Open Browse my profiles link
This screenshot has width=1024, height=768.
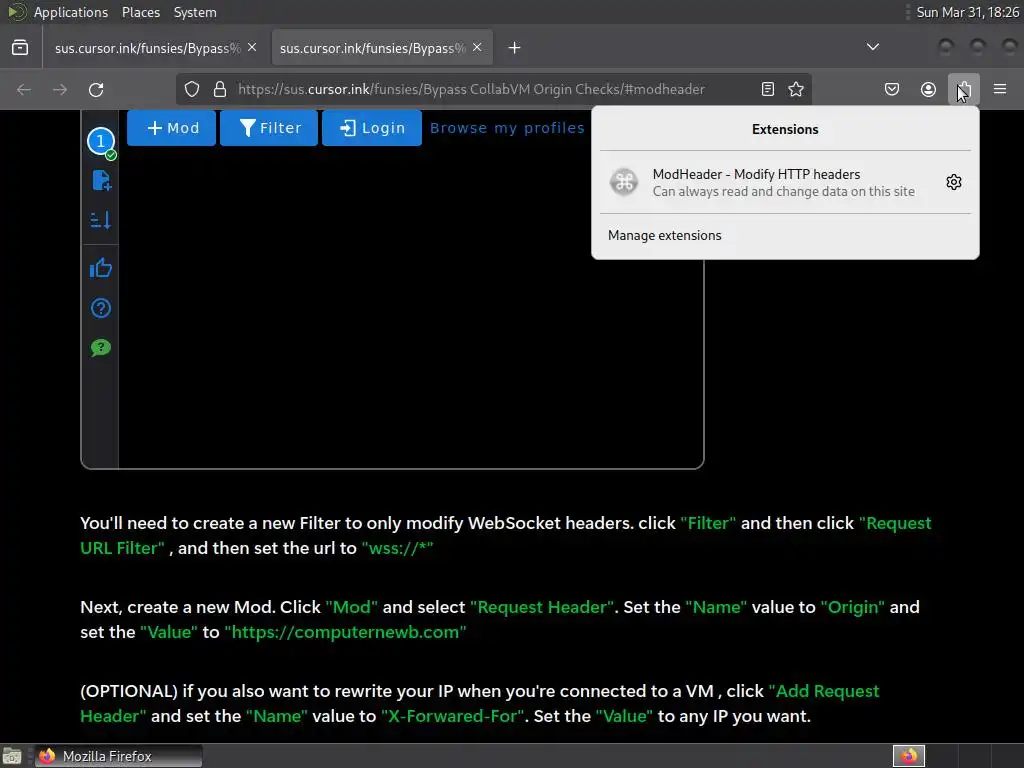507,128
